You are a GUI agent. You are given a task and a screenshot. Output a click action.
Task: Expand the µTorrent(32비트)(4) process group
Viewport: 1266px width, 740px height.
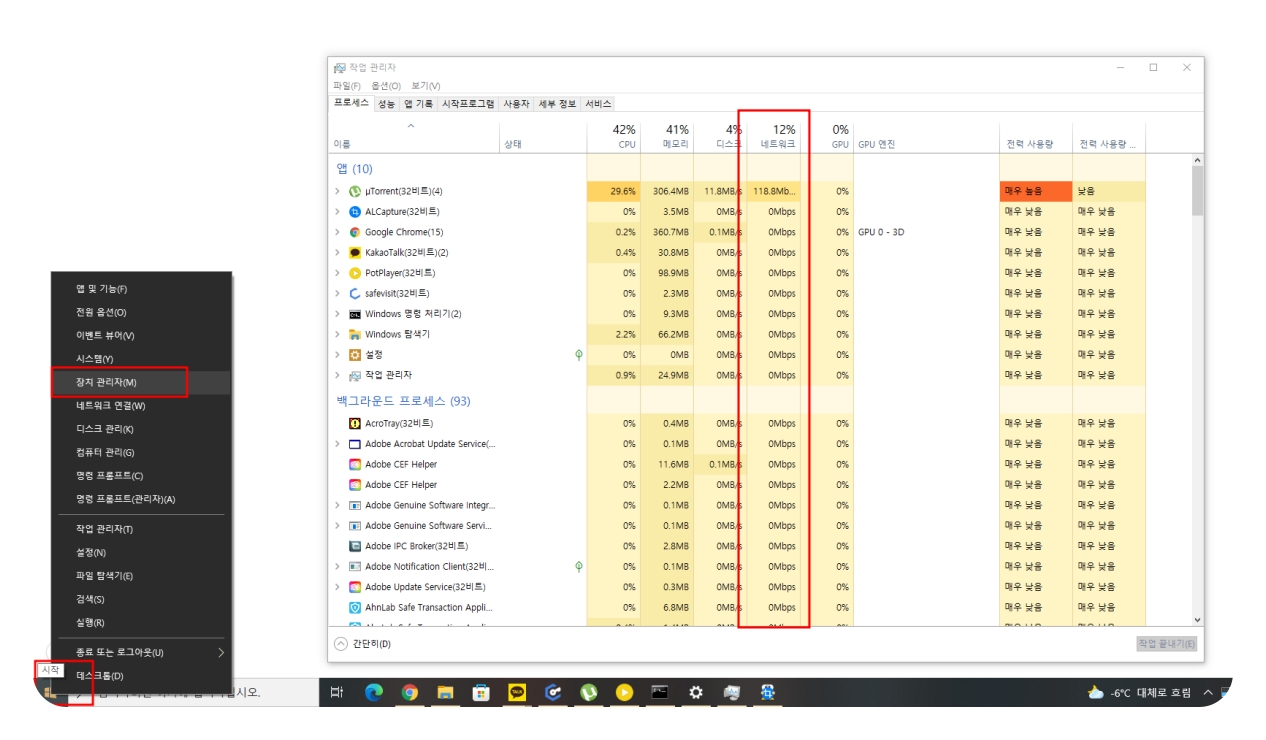338,191
